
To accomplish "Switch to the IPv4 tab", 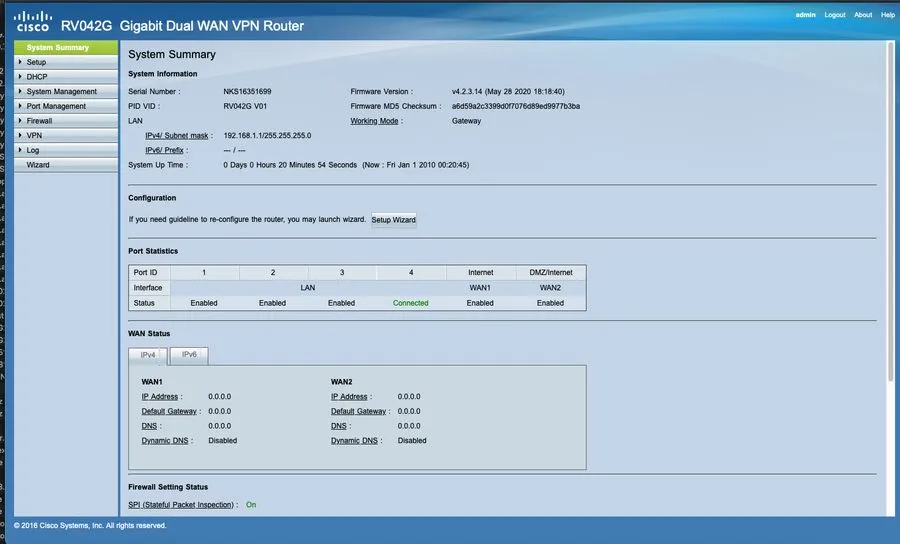I will (148, 355).
